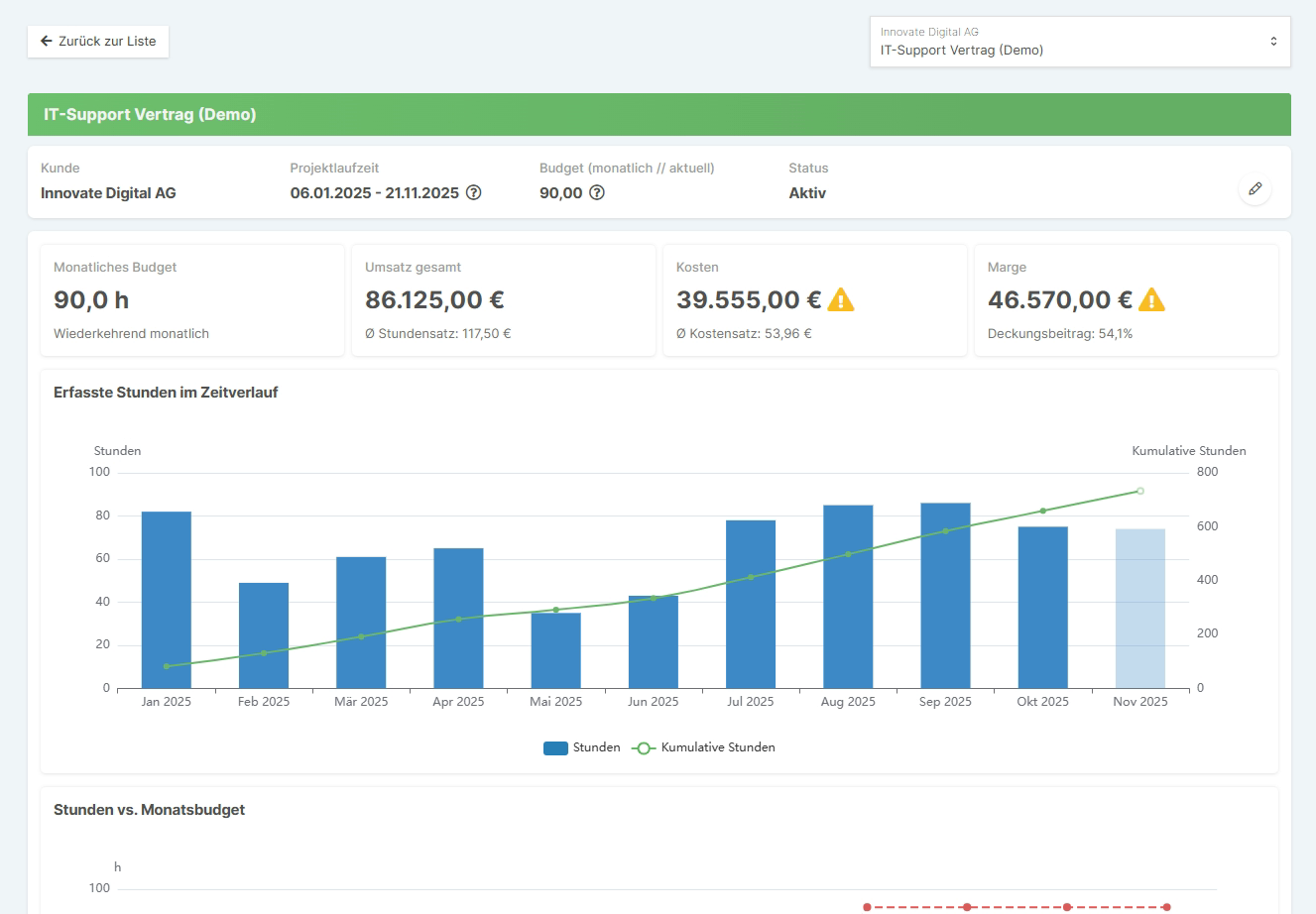Click the Monatliches Budget card
This screenshot has width=1316, height=914.
click(x=192, y=300)
